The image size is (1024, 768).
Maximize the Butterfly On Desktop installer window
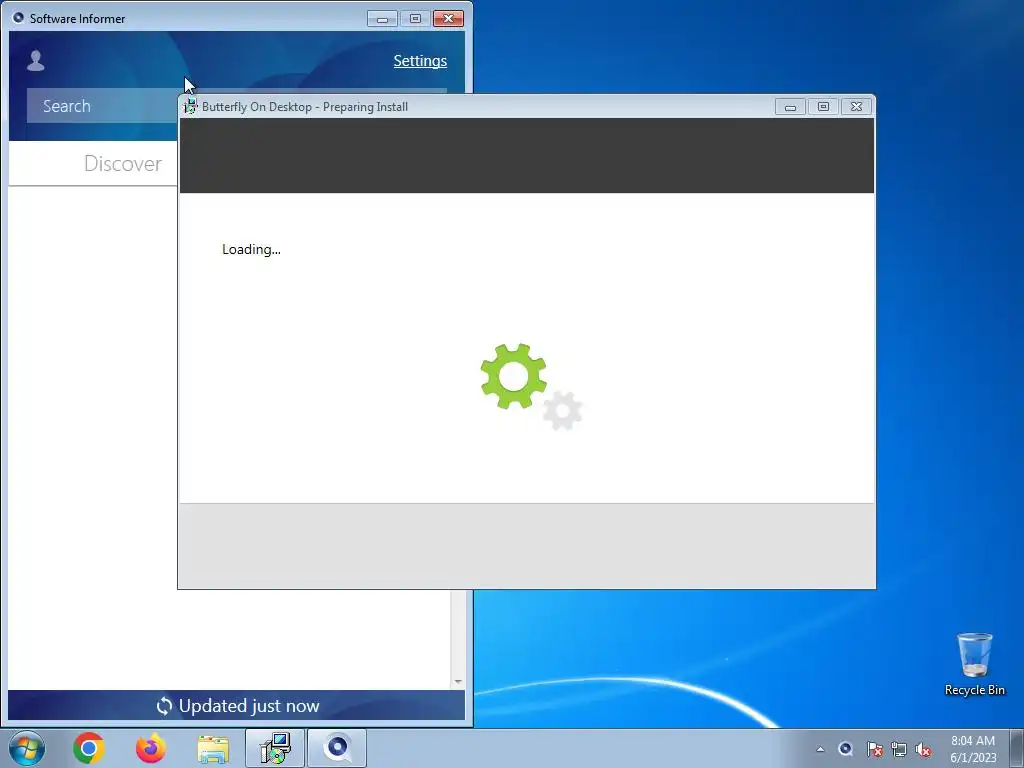[823, 106]
